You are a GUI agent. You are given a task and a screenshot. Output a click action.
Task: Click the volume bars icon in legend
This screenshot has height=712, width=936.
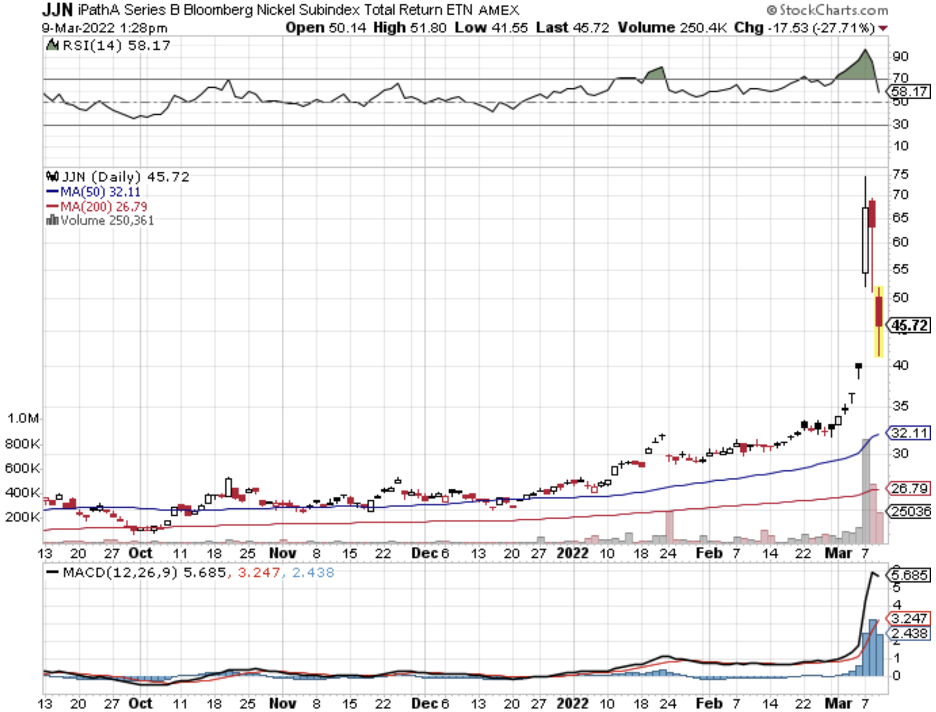[53, 220]
